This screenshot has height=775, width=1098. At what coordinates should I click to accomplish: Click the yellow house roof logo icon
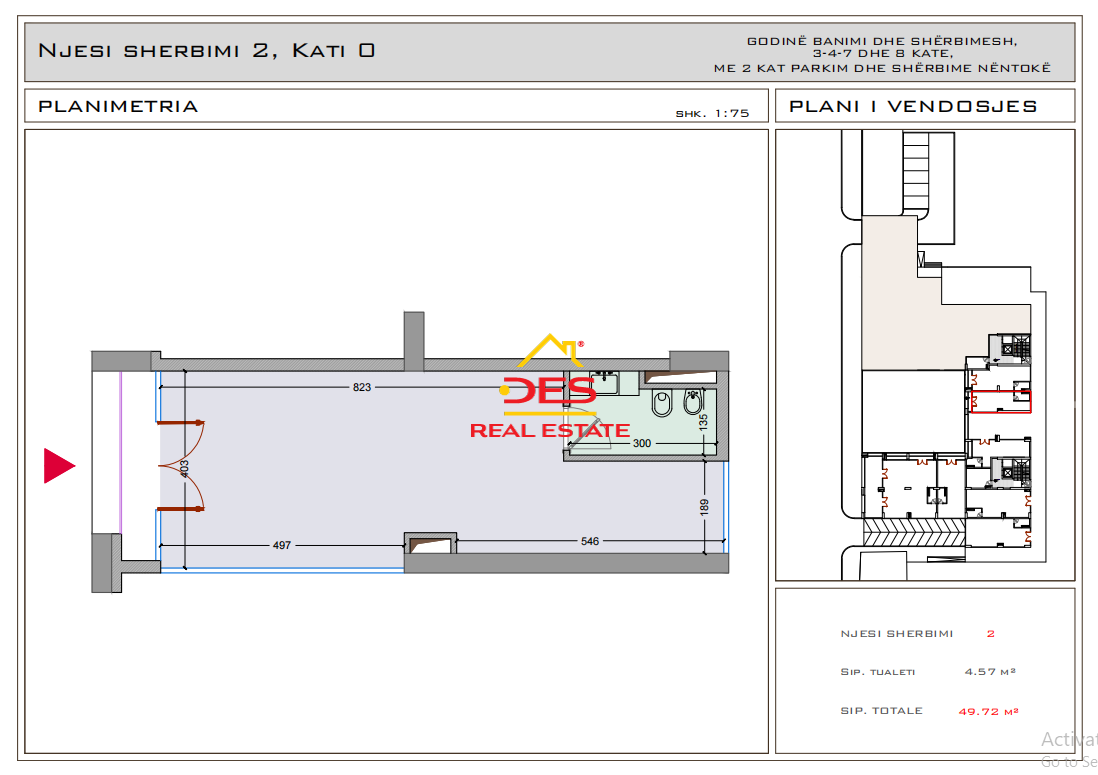tap(547, 354)
